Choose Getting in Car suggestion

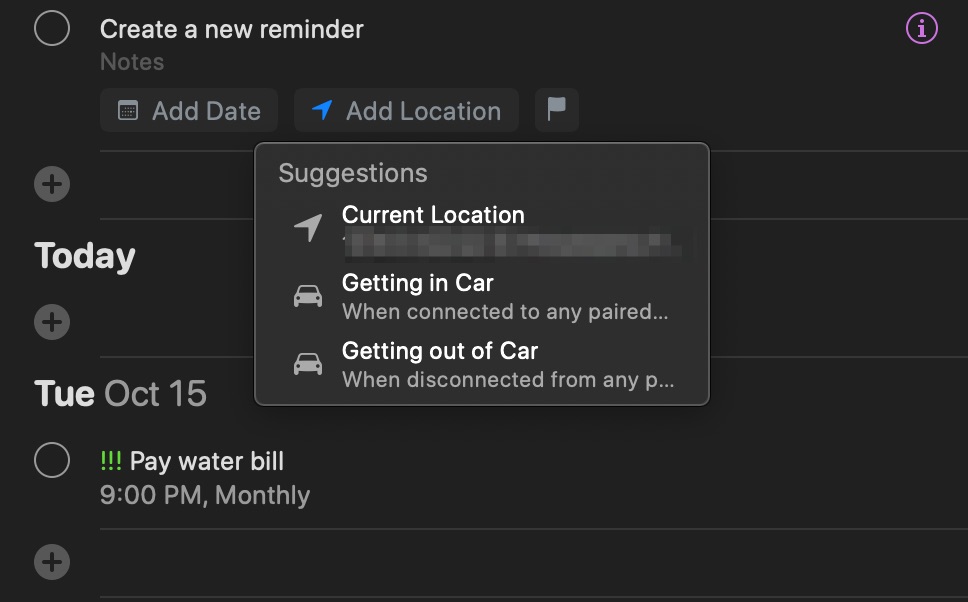click(417, 283)
